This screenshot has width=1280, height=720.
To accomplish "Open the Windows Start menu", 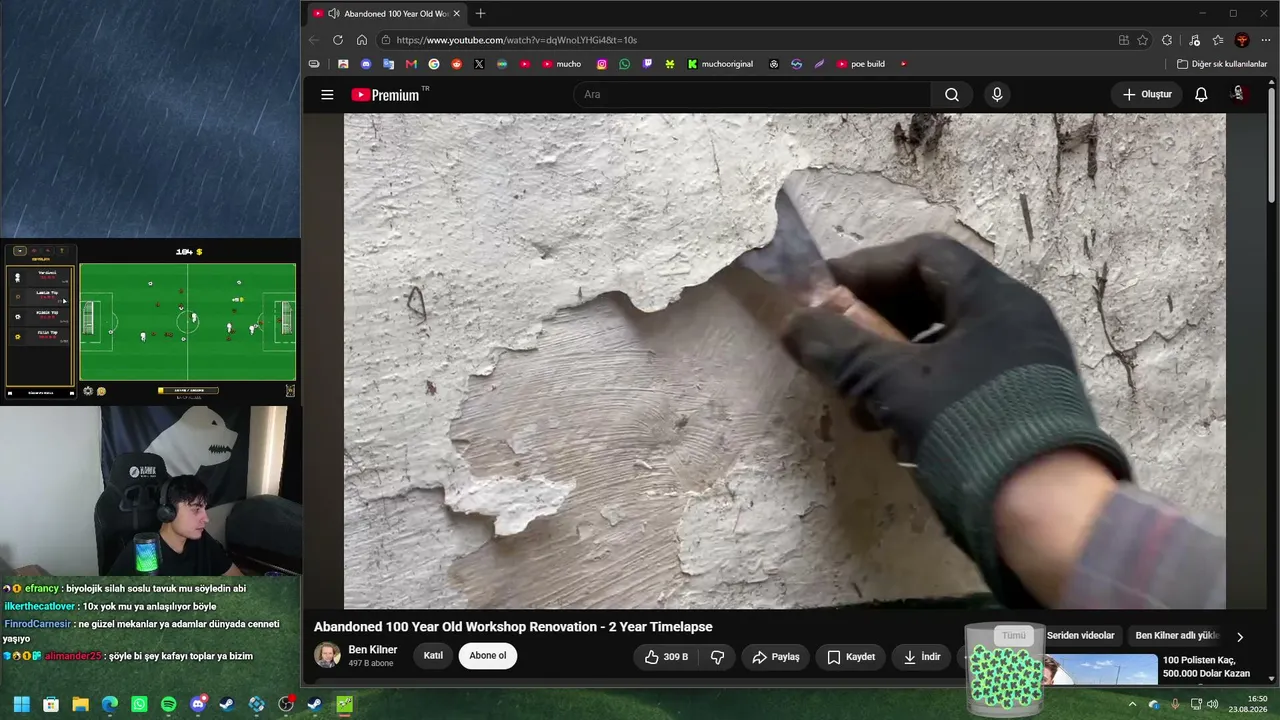I will (x=21, y=704).
